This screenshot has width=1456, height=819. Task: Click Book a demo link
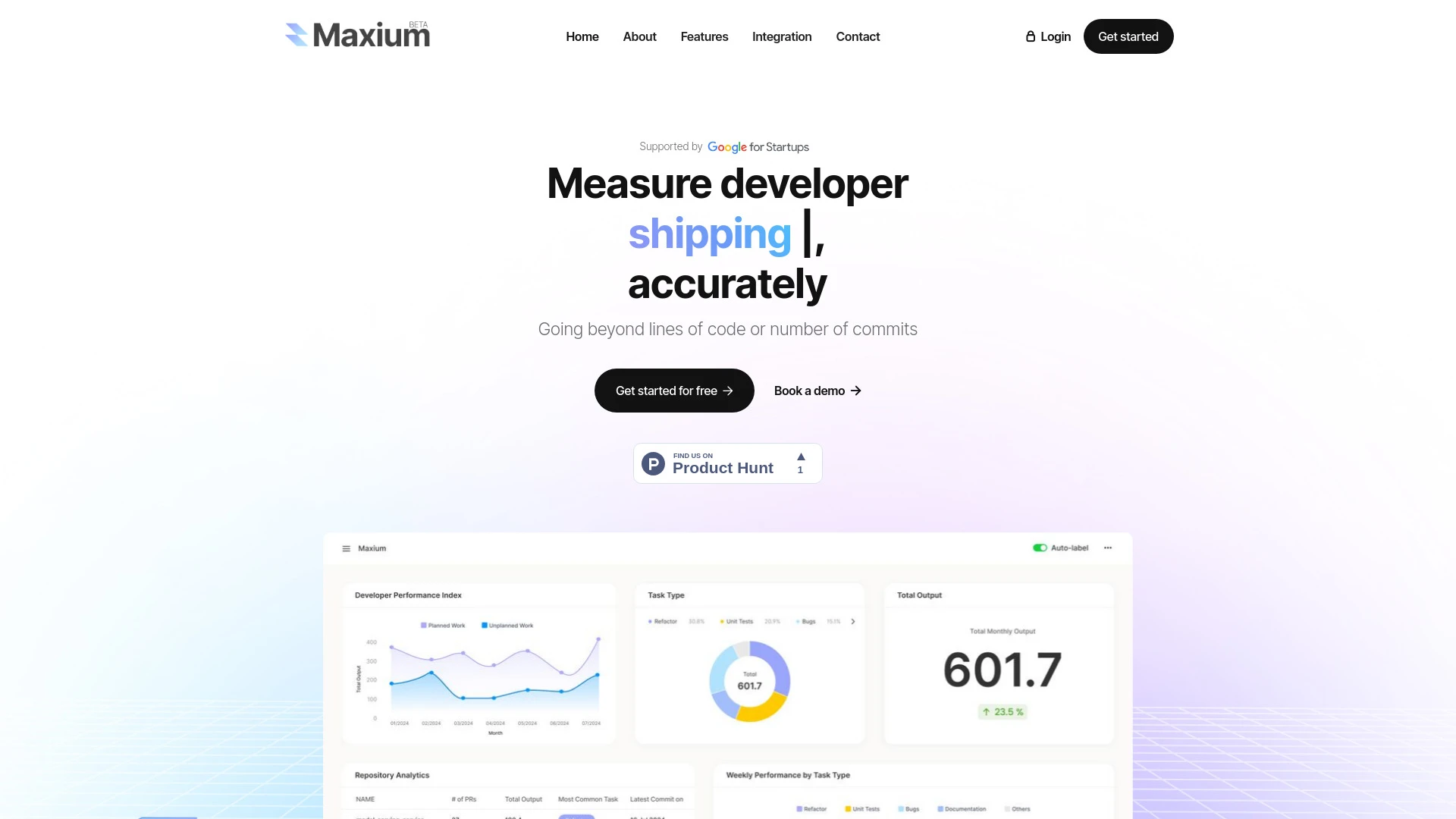tap(817, 390)
